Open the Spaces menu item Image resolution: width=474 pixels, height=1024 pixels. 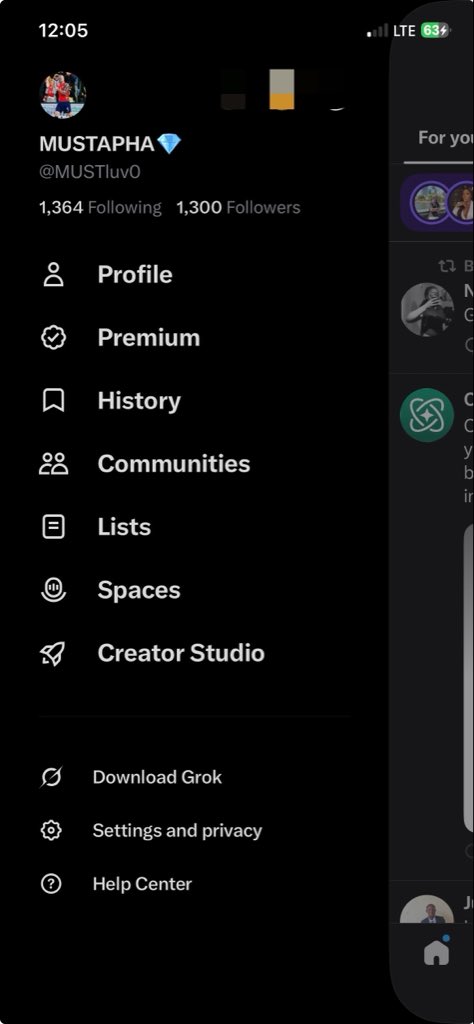tap(139, 590)
